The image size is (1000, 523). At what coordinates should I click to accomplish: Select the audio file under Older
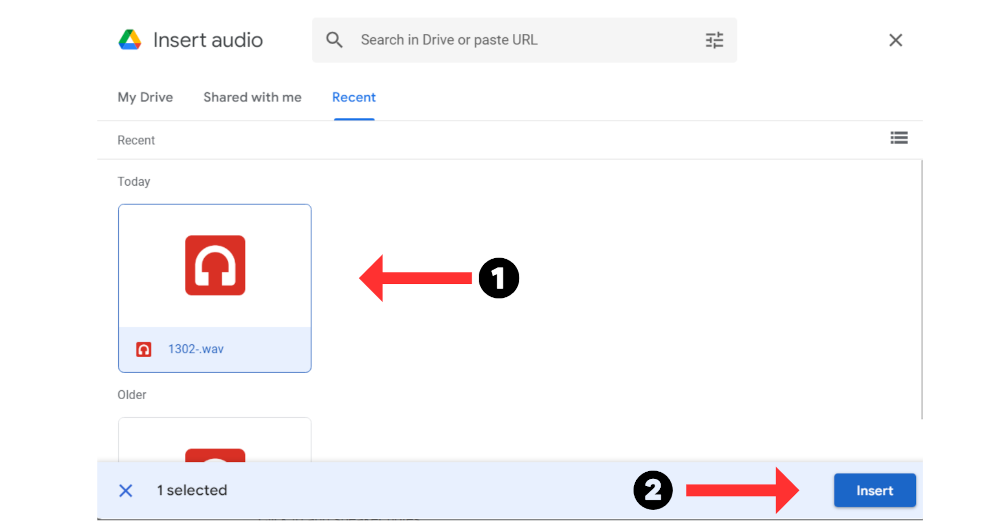(x=215, y=440)
